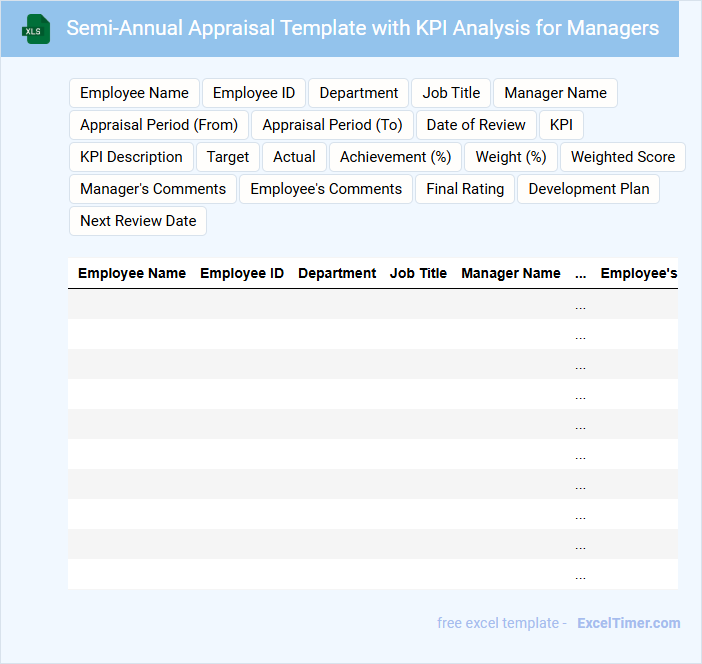The height and width of the screenshot is (664, 702).
Task: Click the Department column header
Action: (337, 273)
